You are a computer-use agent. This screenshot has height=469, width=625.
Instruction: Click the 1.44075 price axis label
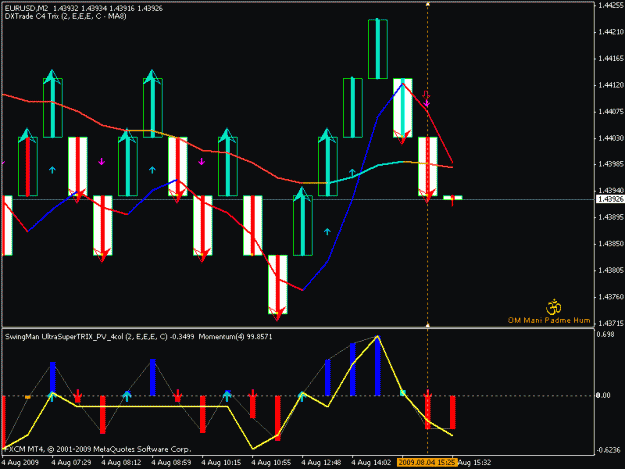pyautogui.click(x=611, y=112)
